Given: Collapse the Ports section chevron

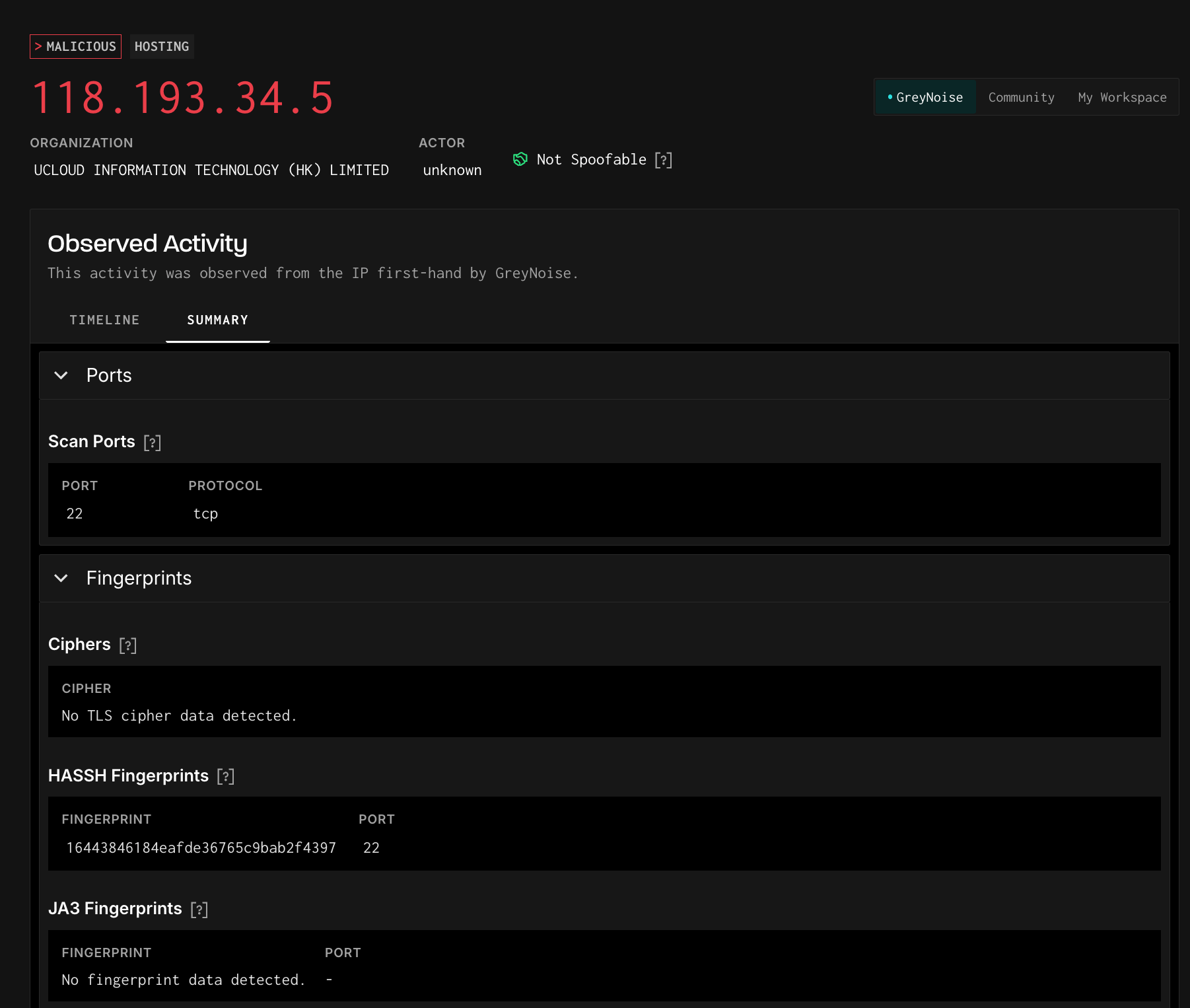Looking at the screenshot, I should (61, 375).
